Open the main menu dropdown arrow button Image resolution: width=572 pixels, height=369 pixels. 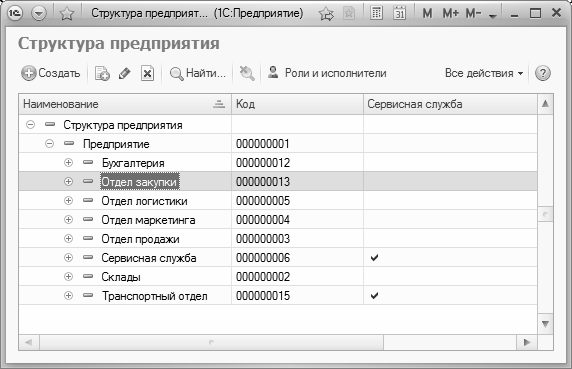39,13
